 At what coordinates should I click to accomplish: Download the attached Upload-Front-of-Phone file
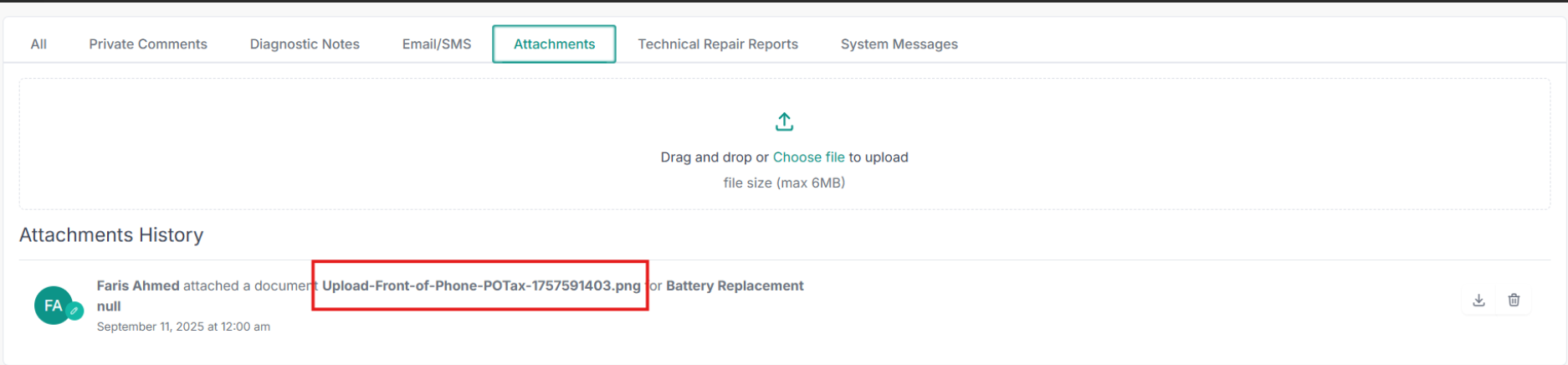point(1478,300)
